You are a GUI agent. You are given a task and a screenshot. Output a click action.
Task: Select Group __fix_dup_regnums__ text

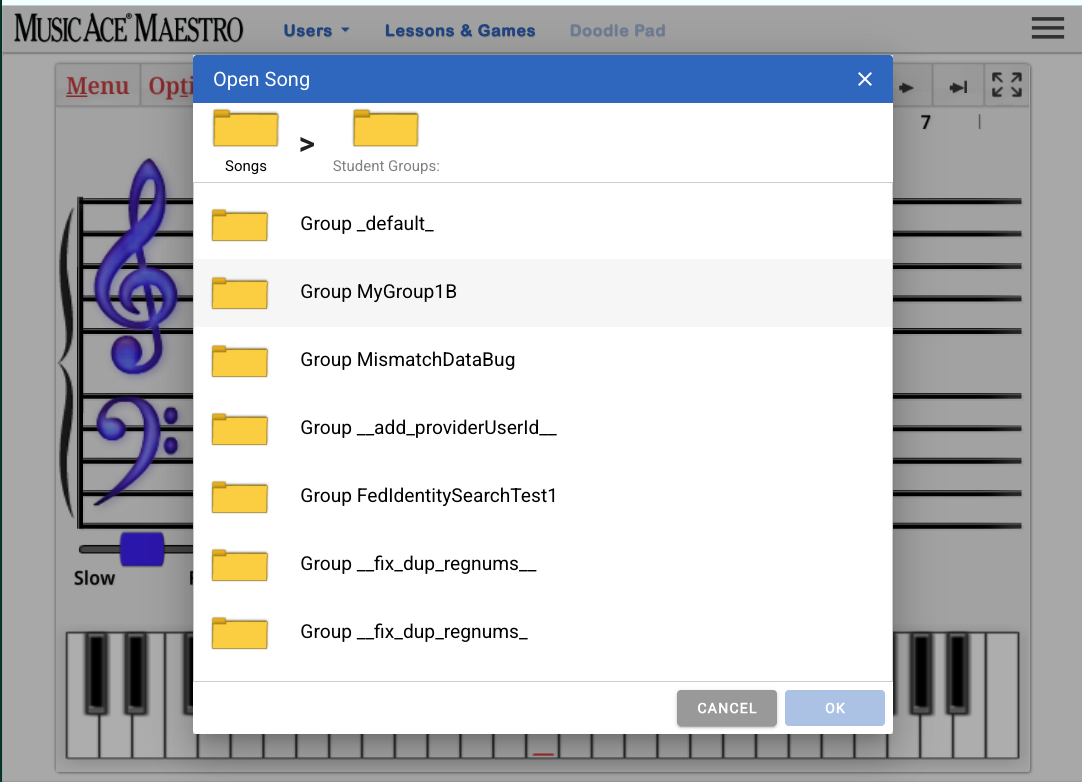418,564
